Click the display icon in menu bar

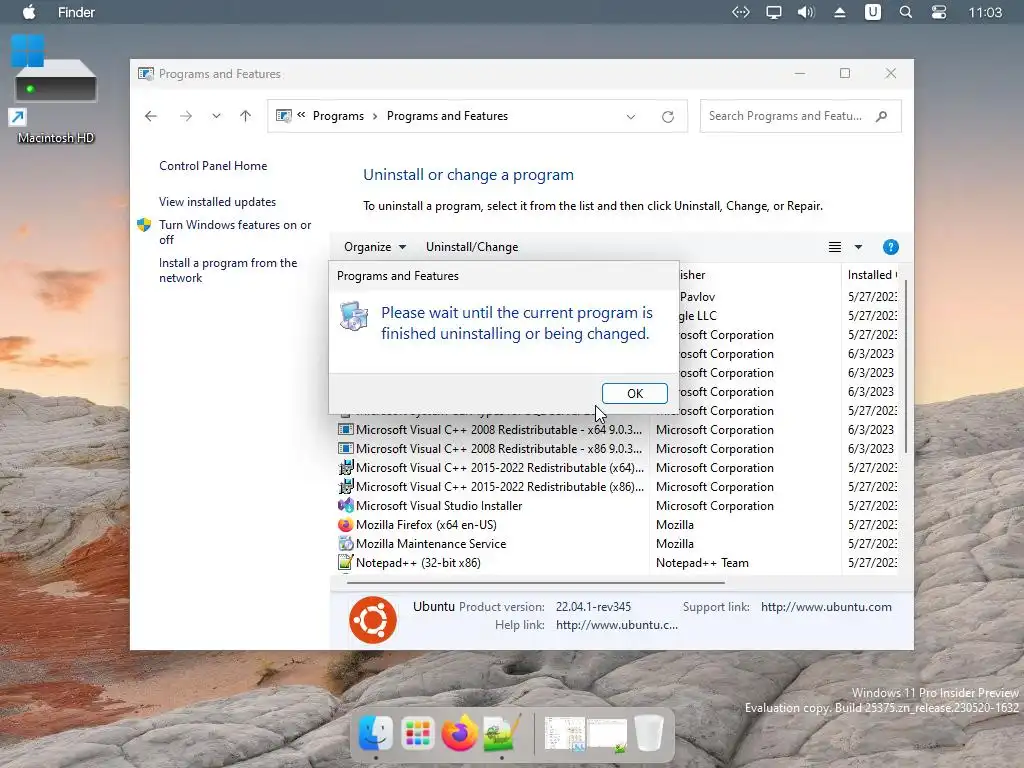[774, 12]
